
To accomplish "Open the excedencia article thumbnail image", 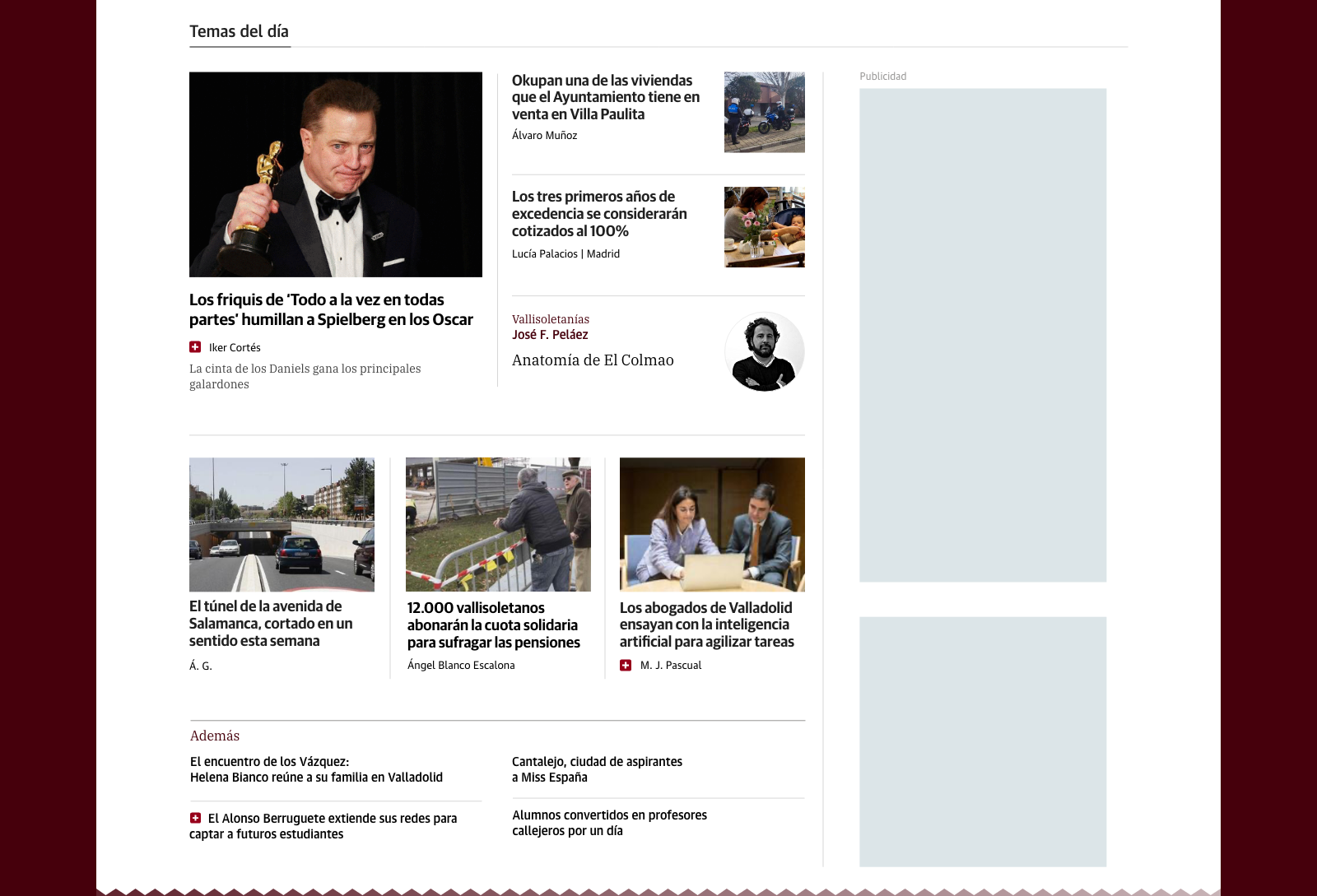I will coord(764,227).
